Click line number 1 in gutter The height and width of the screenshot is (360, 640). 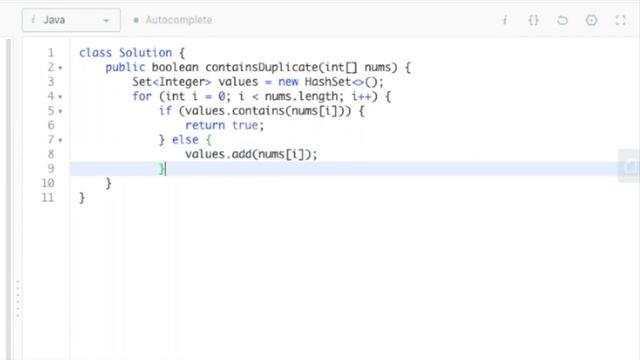point(51,53)
